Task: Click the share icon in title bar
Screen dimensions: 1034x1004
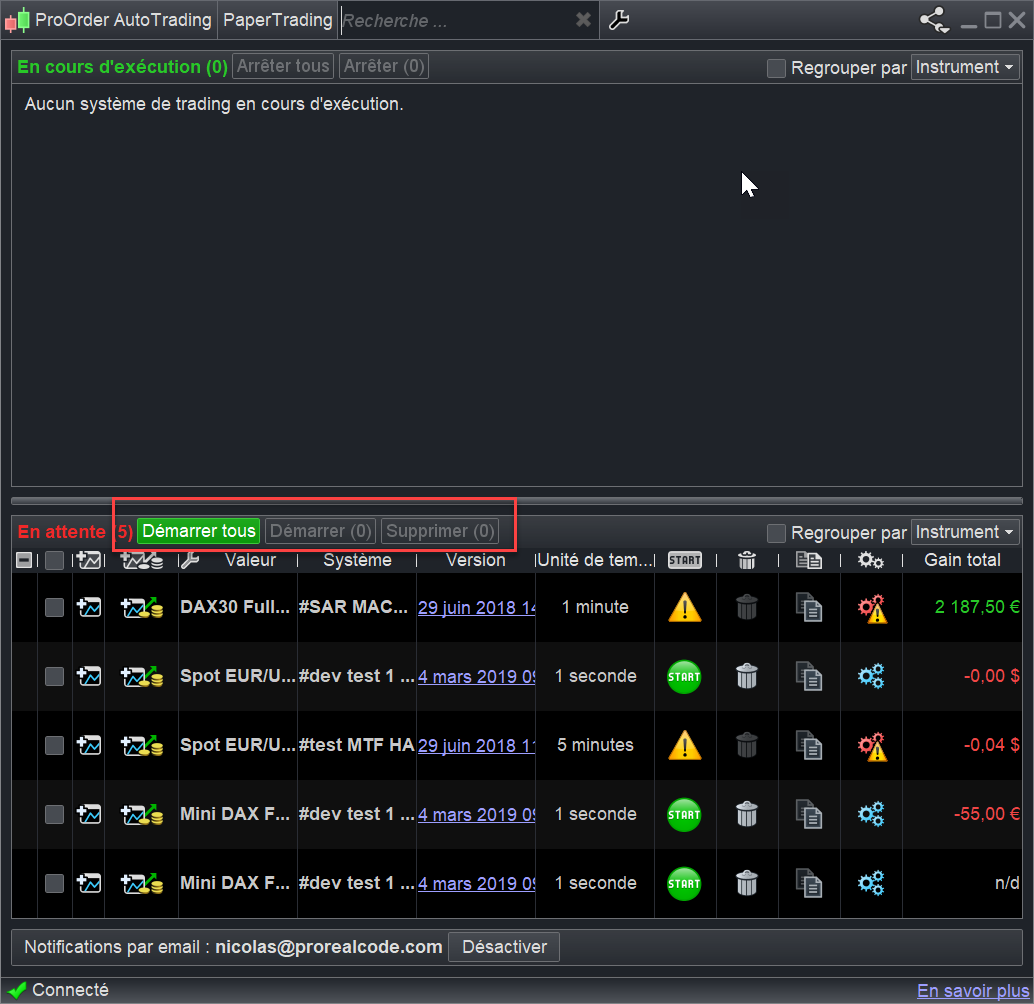Action: pos(934,20)
